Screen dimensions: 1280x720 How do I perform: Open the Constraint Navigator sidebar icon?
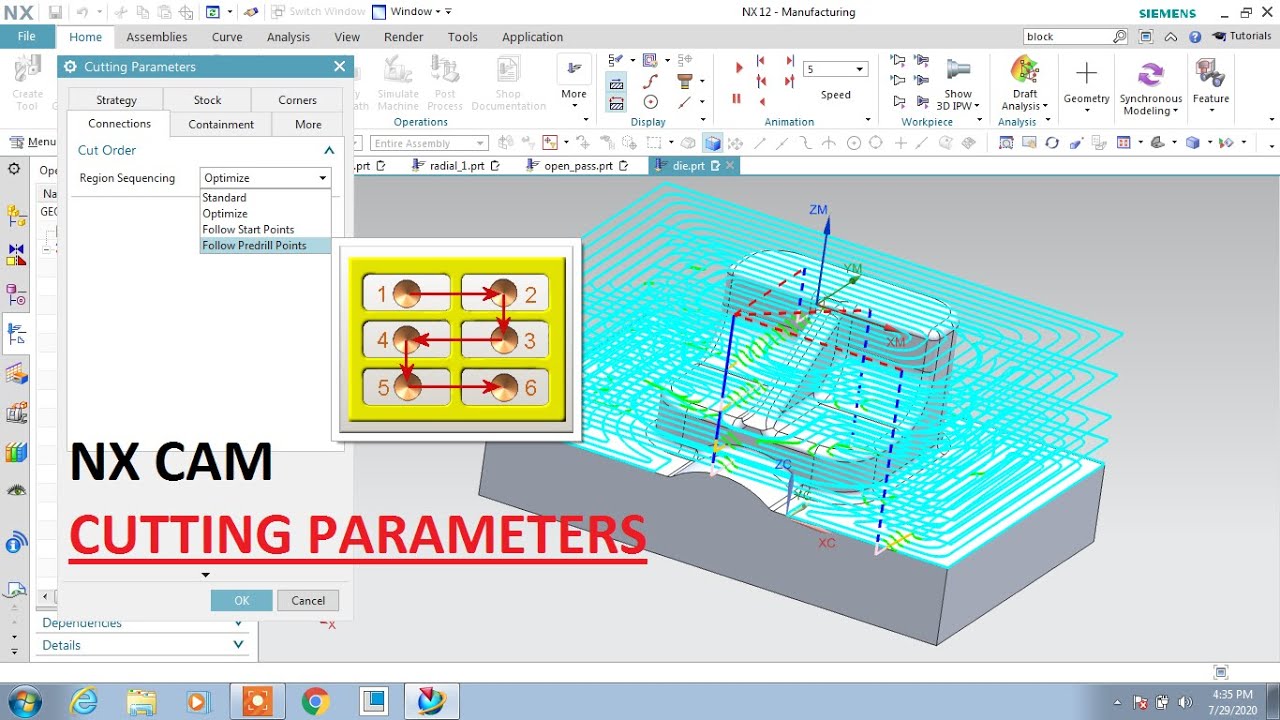tap(16, 255)
